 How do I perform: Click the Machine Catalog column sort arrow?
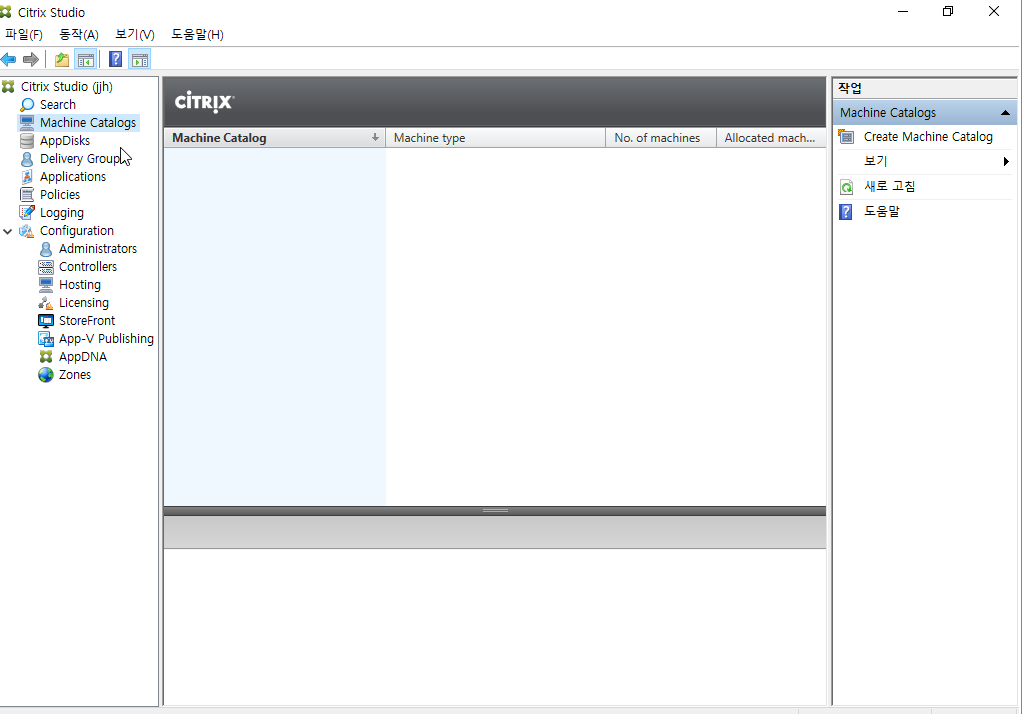click(x=375, y=138)
